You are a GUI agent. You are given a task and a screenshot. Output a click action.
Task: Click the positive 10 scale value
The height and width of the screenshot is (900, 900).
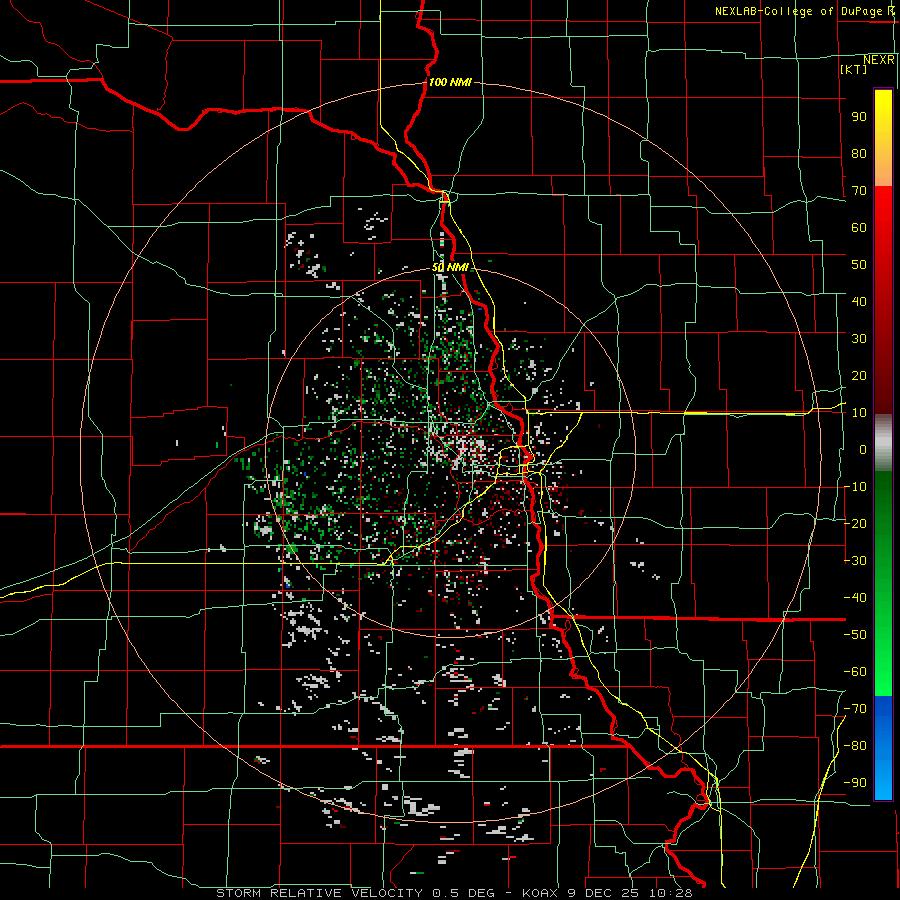(859, 413)
